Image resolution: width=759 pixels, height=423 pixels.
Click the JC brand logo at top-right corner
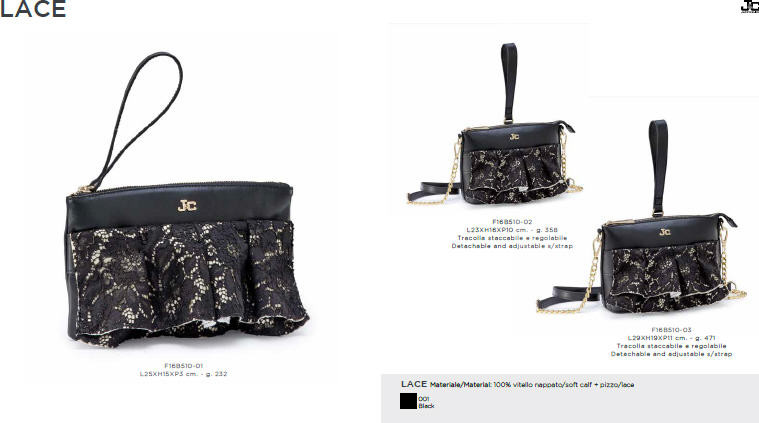point(750,6)
